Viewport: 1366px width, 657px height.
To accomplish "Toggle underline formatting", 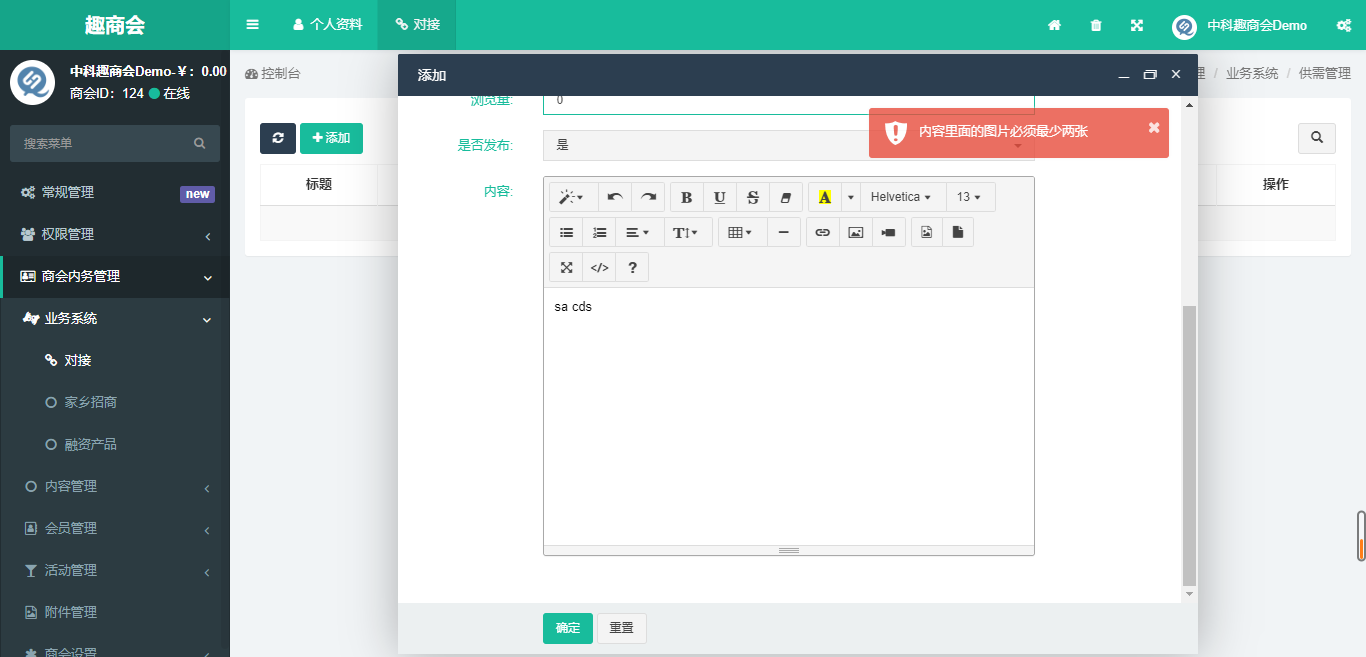I will pyautogui.click(x=719, y=197).
